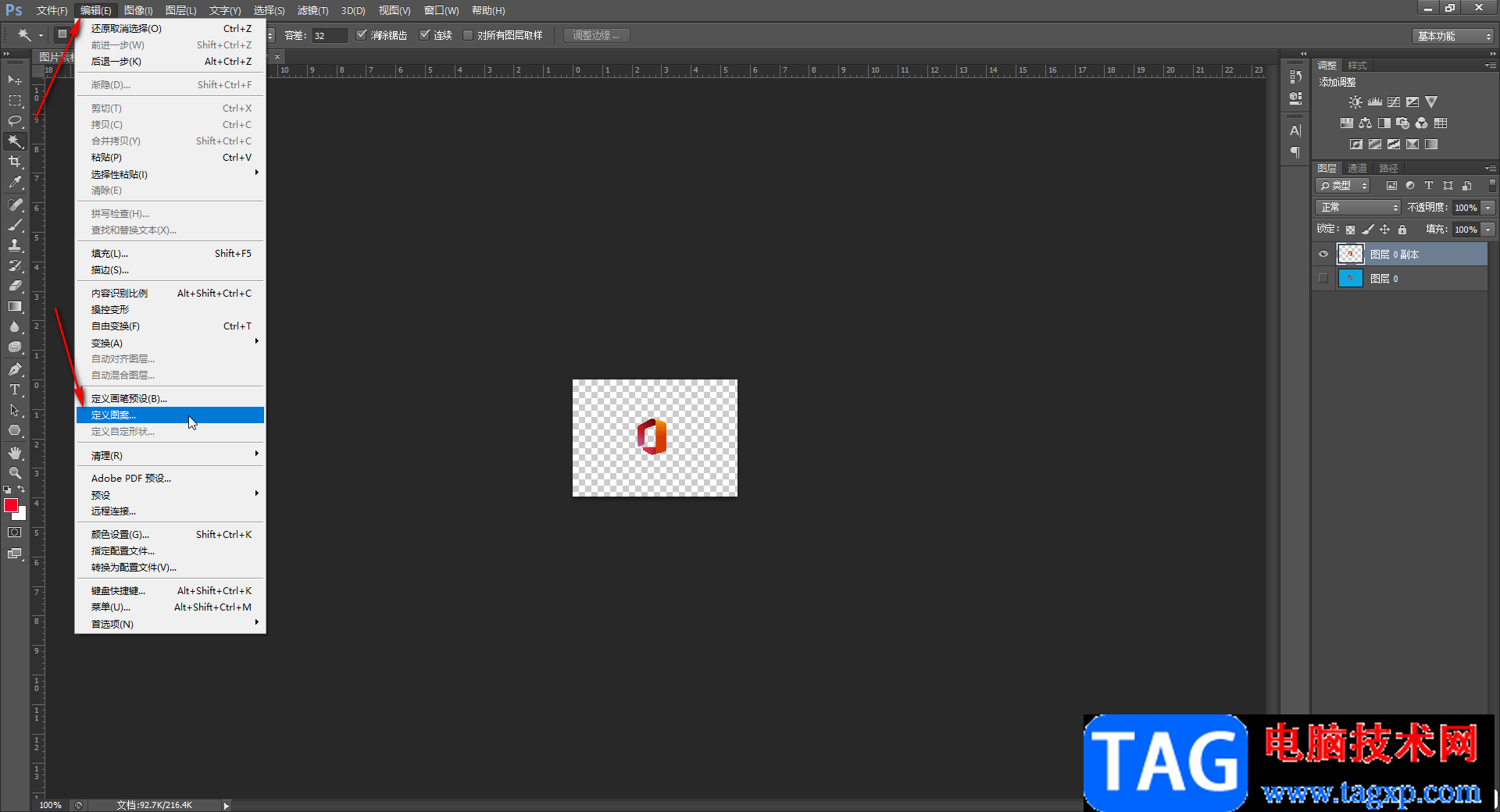Choose 自由变换(F) from Edit menu
The image size is (1500, 812).
pyautogui.click(x=170, y=326)
